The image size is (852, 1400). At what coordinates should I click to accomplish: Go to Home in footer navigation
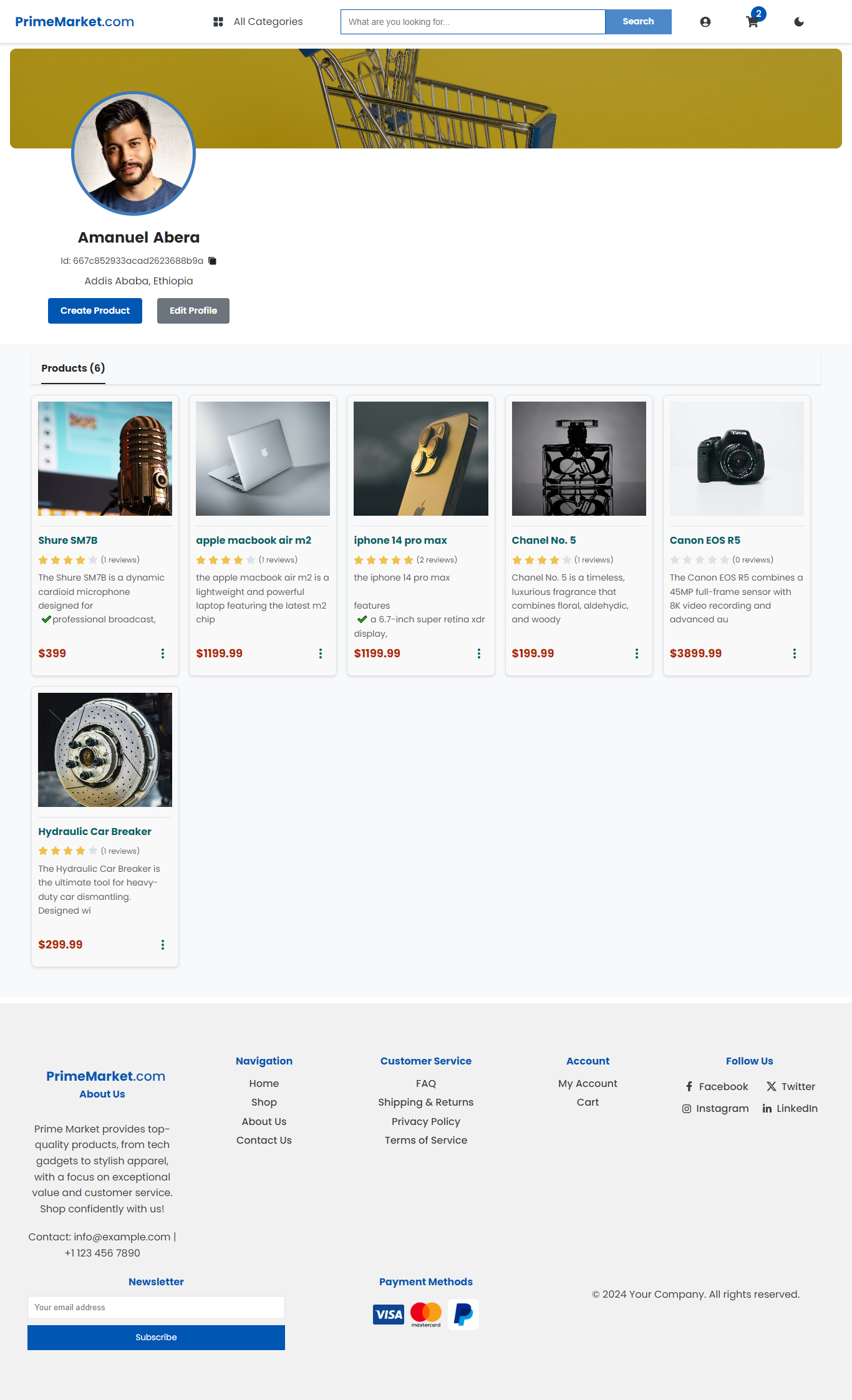pyautogui.click(x=264, y=1084)
